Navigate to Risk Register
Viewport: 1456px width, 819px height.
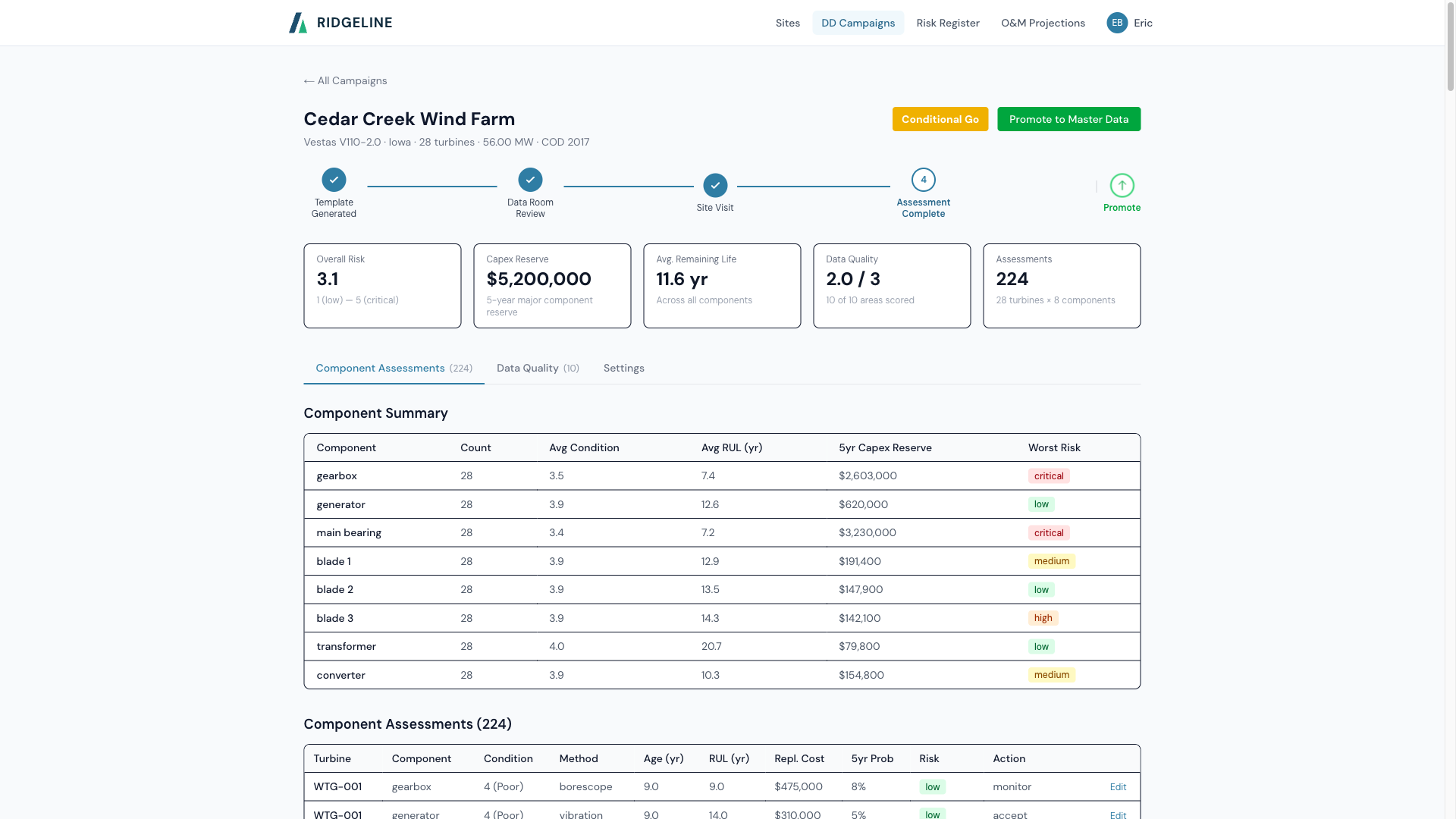(948, 23)
